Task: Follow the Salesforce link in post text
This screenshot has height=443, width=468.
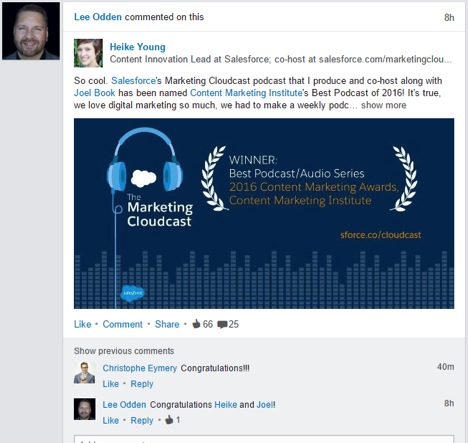Action: coord(133,81)
